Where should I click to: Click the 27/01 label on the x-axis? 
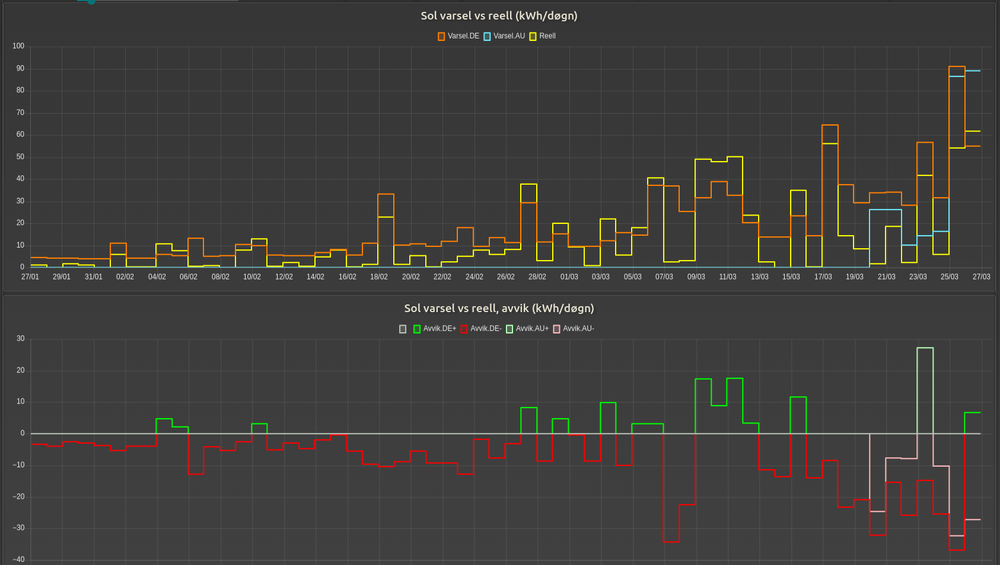coord(30,277)
